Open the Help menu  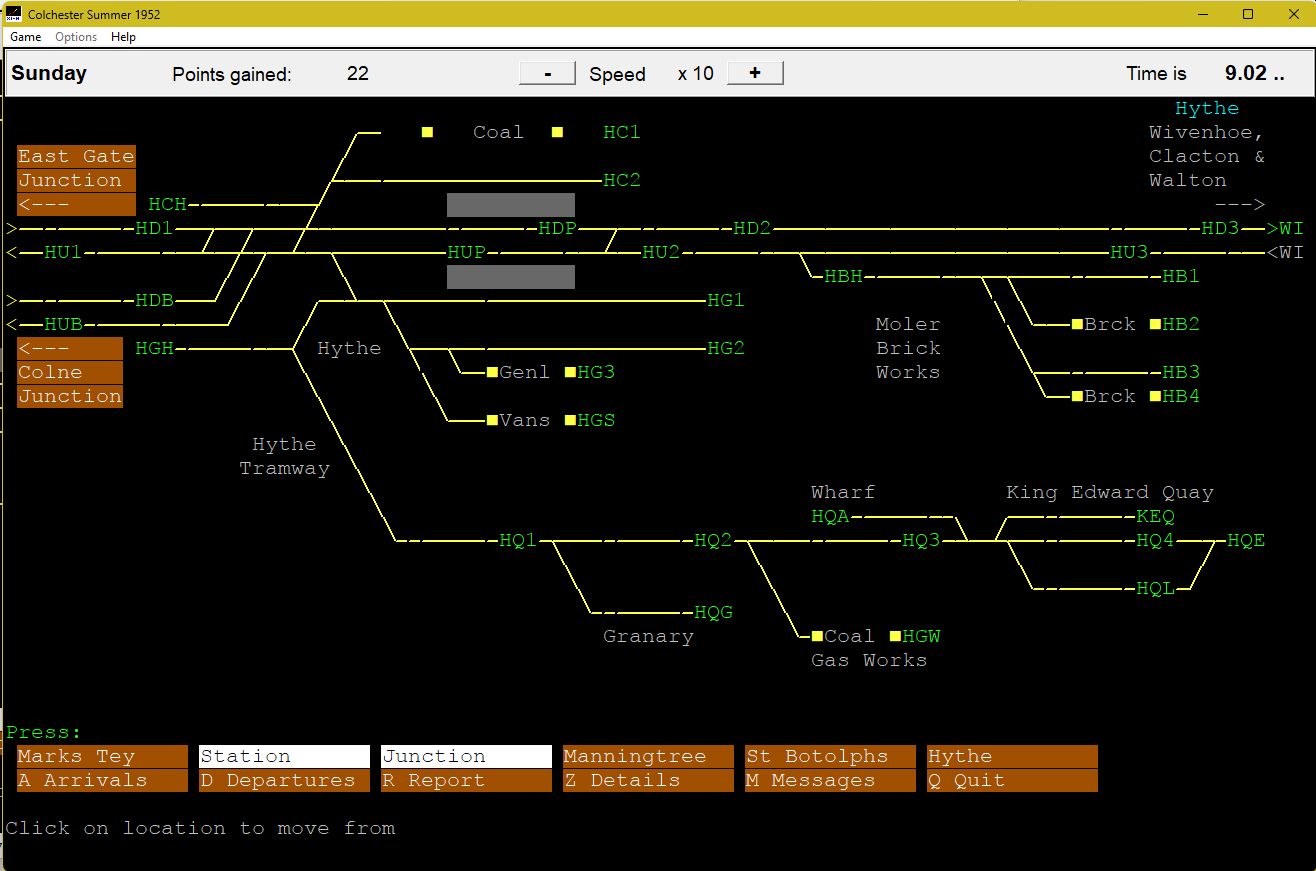[x=123, y=37]
